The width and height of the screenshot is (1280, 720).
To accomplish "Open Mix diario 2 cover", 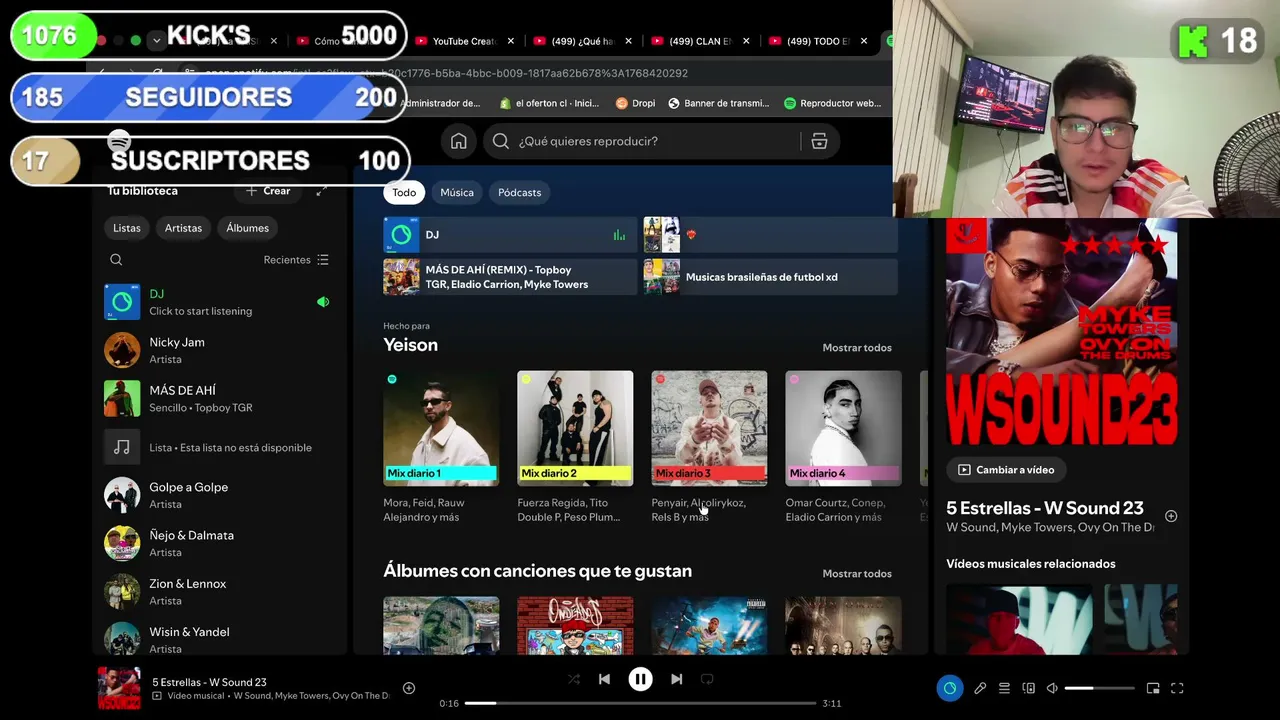I will (x=575, y=428).
